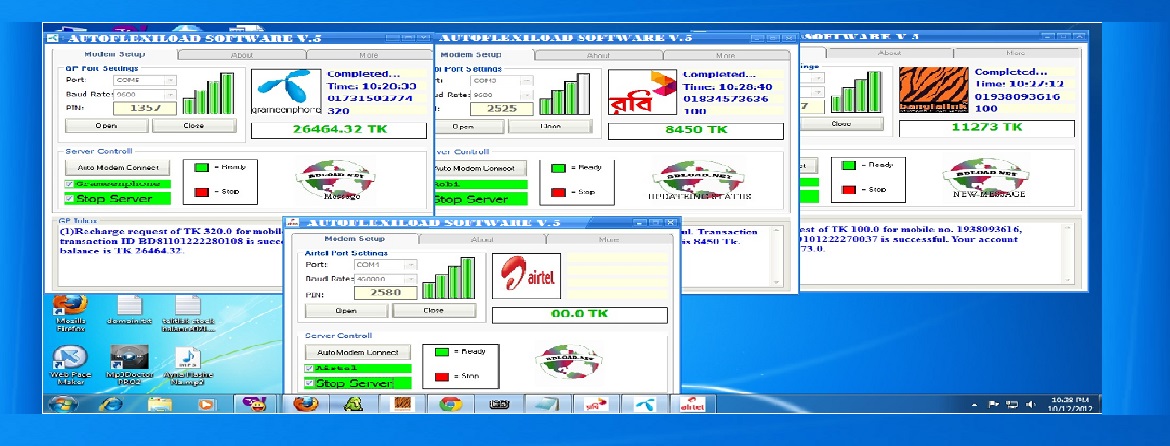Click Close port button in Banglalink window
Viewport: 1170px width, 446px height.
coord(841,124)
